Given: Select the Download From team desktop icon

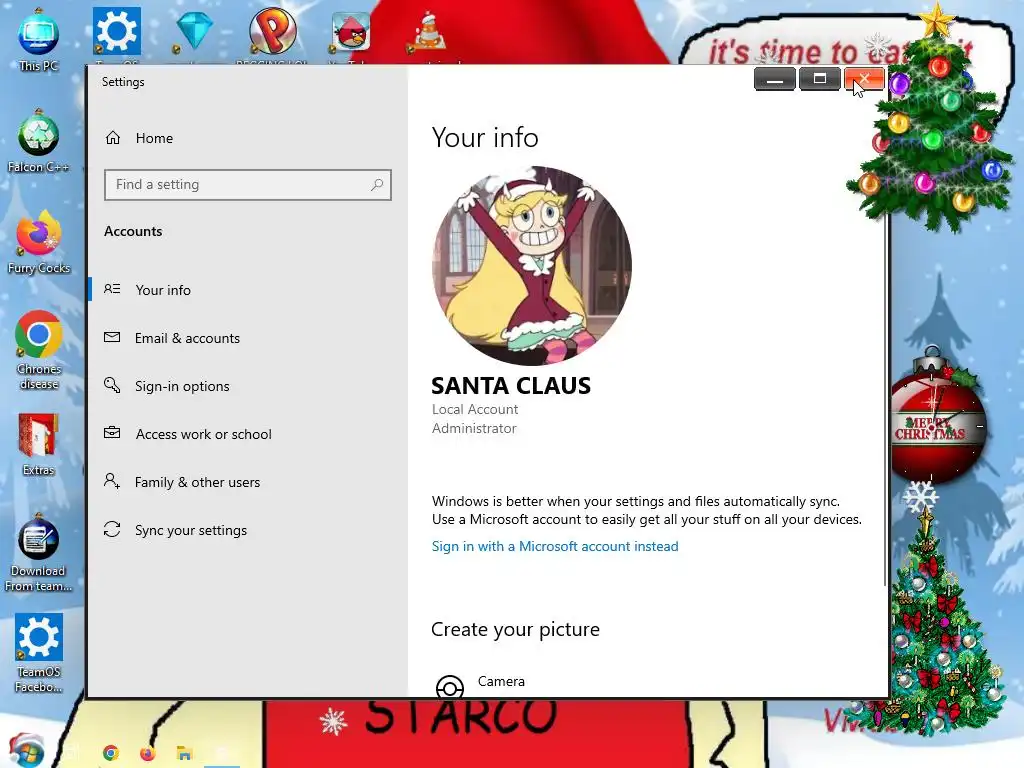Looking at the screenshot, I should [39, 554].
